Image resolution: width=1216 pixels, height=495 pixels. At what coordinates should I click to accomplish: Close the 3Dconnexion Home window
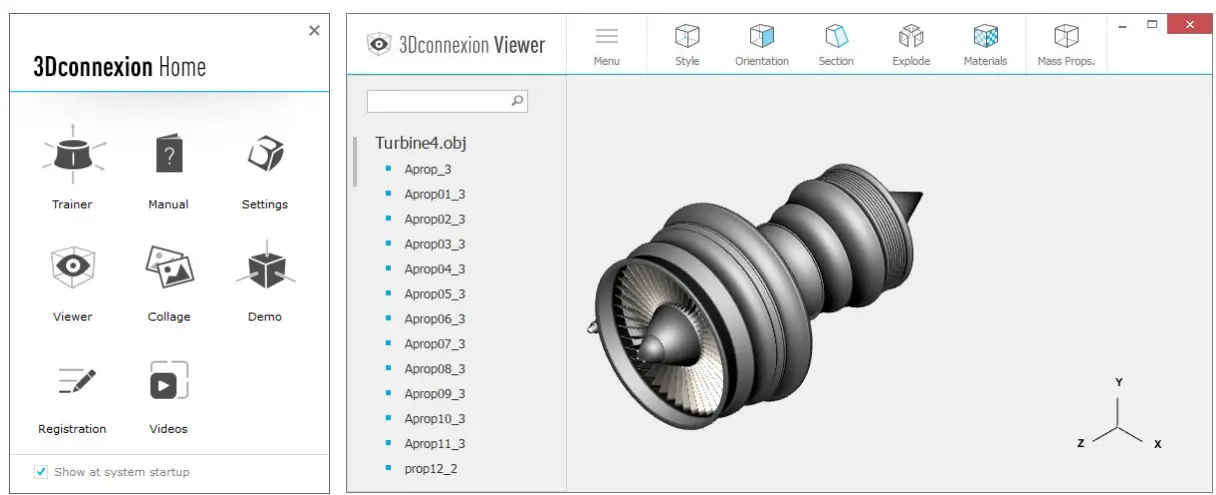314,31
